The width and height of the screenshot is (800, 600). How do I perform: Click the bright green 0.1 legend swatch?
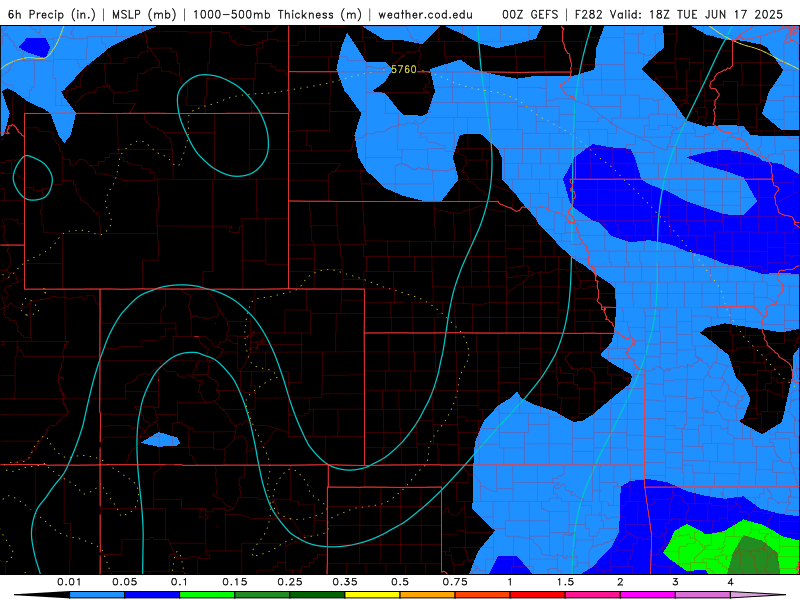(x=207, y=595)
